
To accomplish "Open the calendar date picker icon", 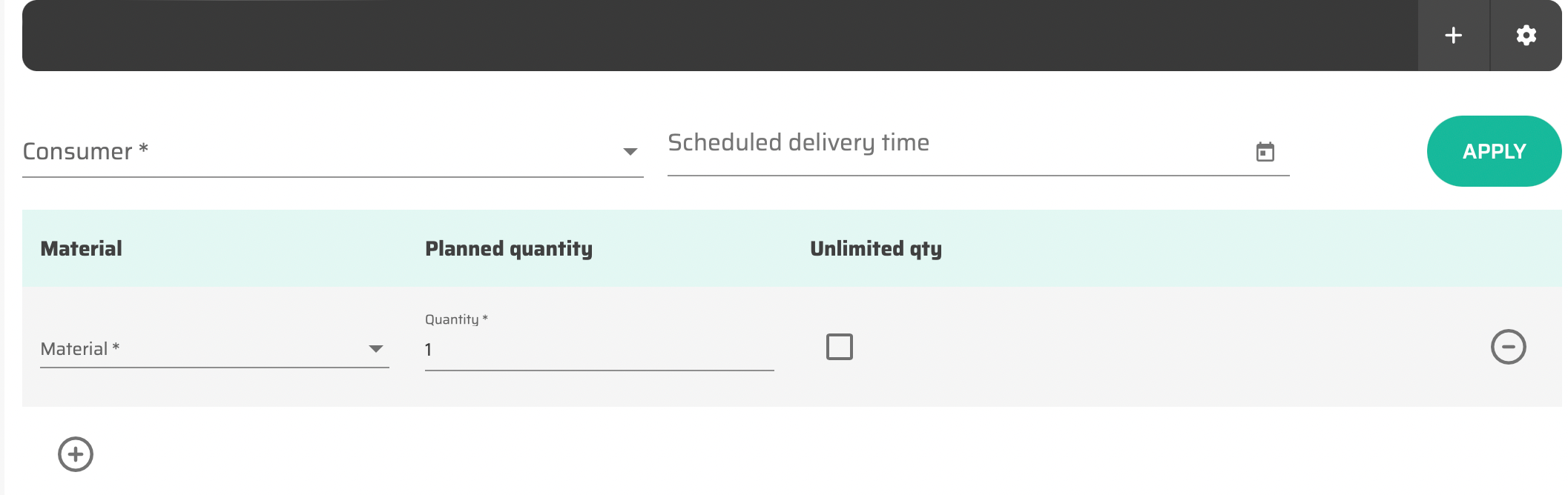I will pos(1265,152).
